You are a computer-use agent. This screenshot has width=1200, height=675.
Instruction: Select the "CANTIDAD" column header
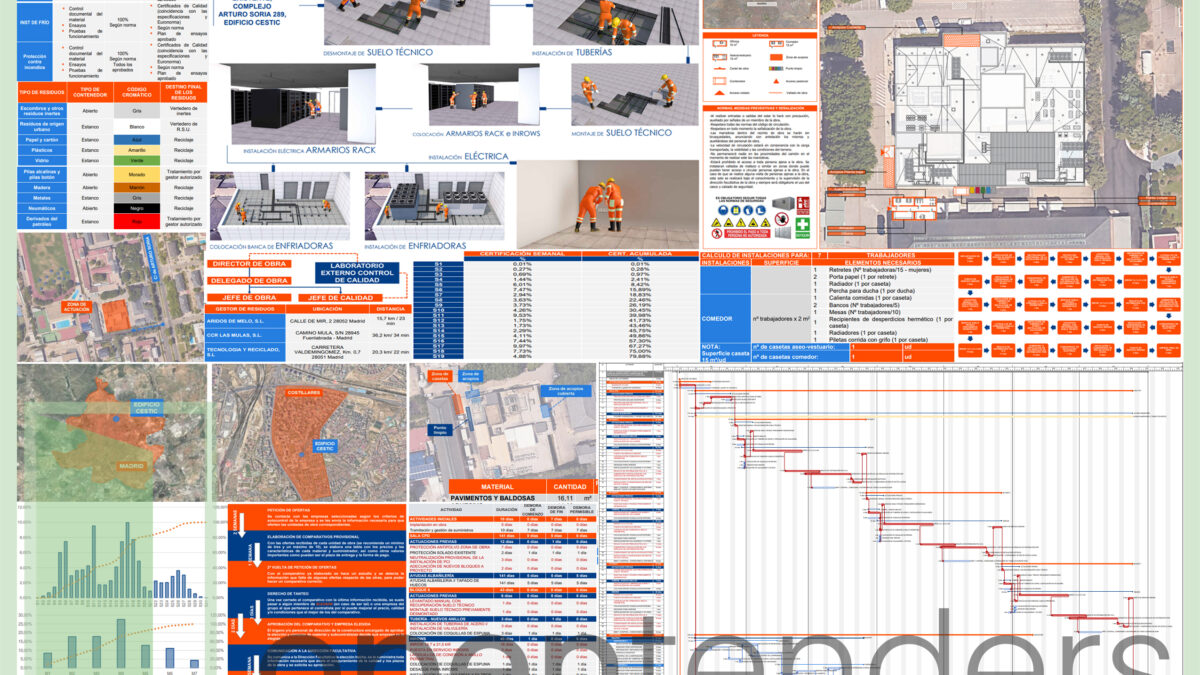tap(570, 486)
